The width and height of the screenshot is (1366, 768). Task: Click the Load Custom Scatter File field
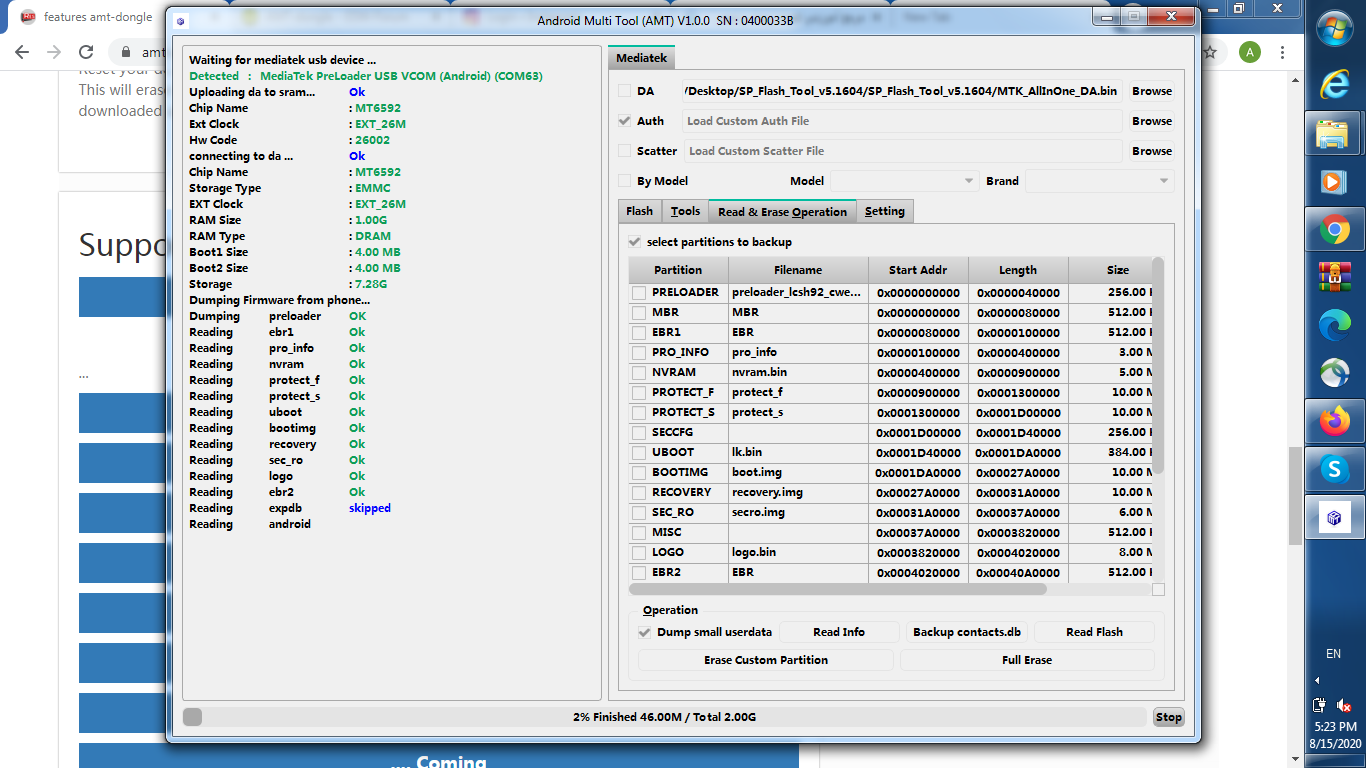[902, 151]
